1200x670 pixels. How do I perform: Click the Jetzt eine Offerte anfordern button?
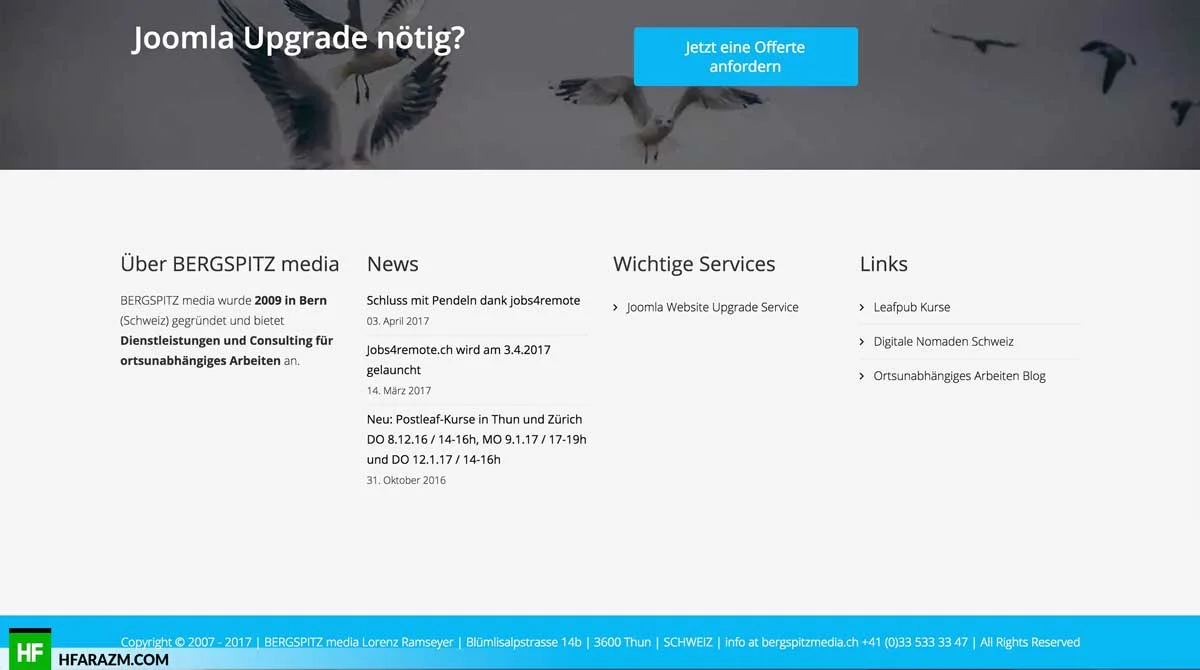pos(745,57)
